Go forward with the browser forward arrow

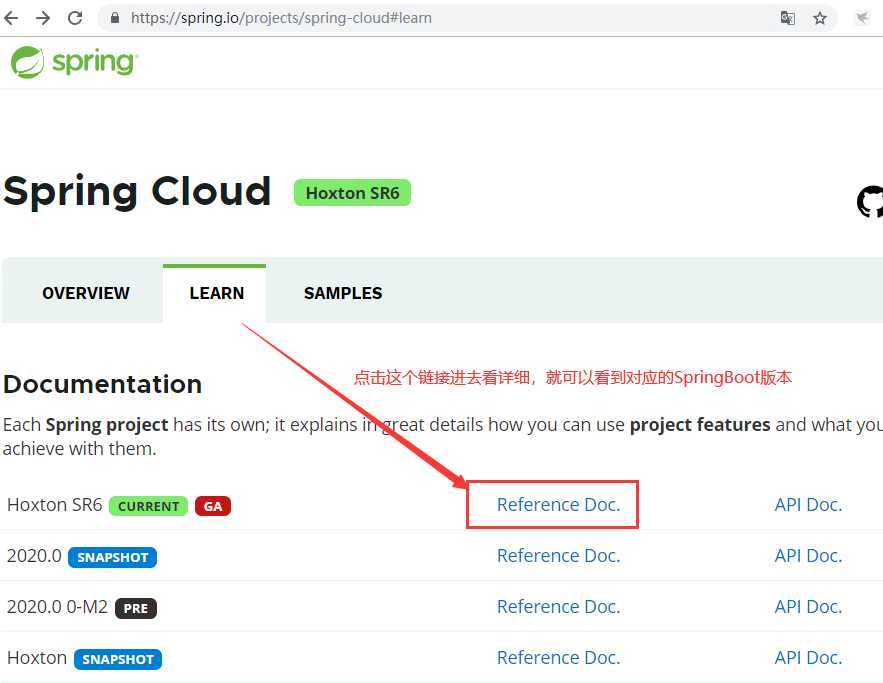pos(43,18)
